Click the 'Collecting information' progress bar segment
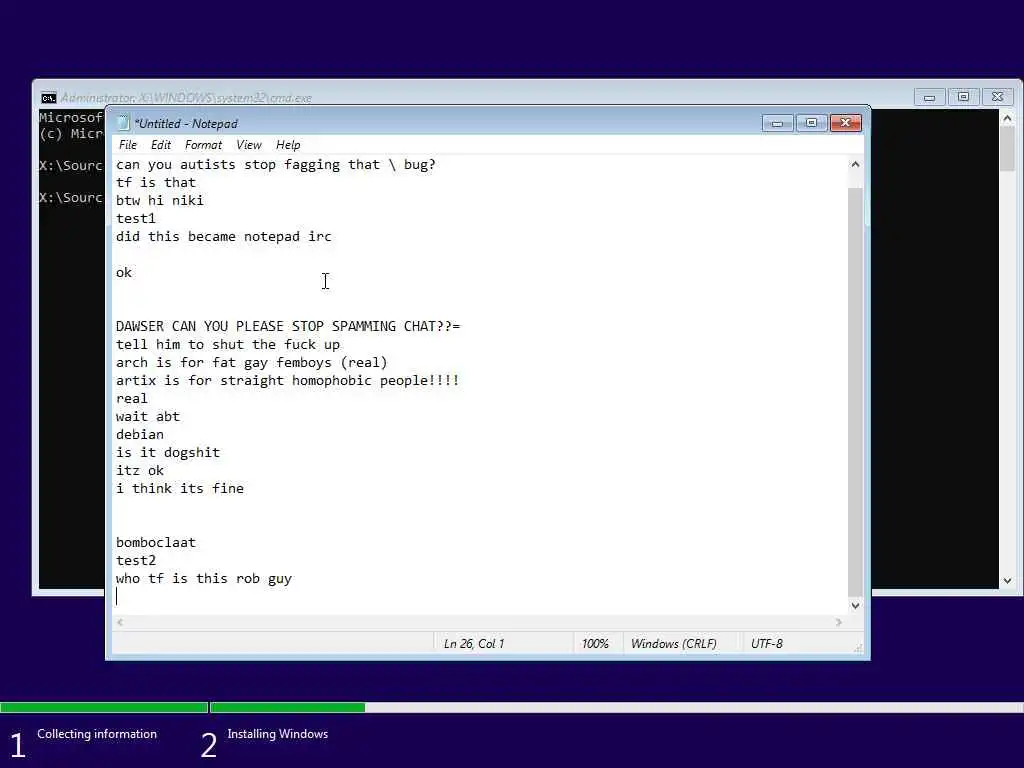 pos(104,707)
